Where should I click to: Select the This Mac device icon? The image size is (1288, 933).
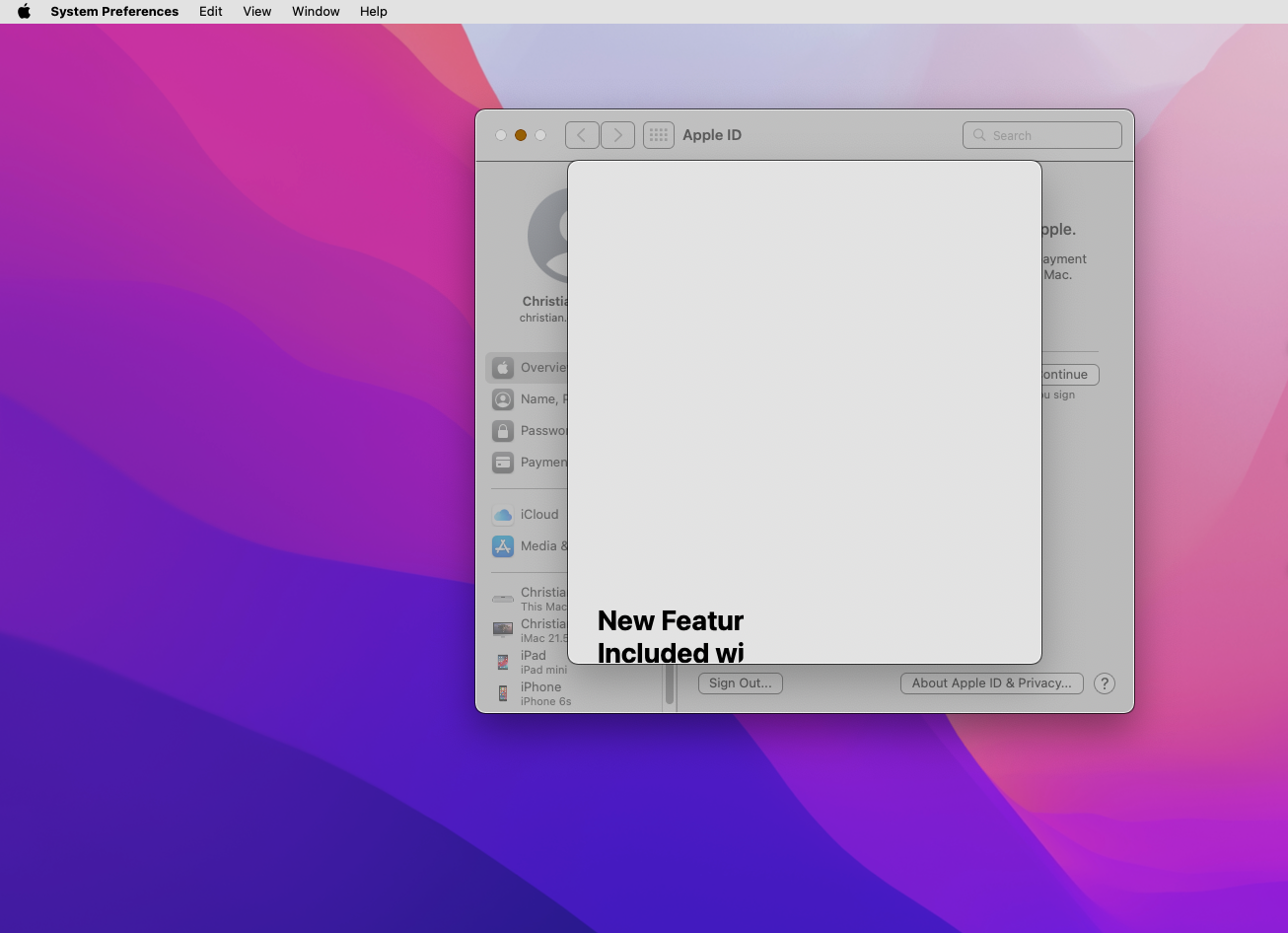click(503, 599)
